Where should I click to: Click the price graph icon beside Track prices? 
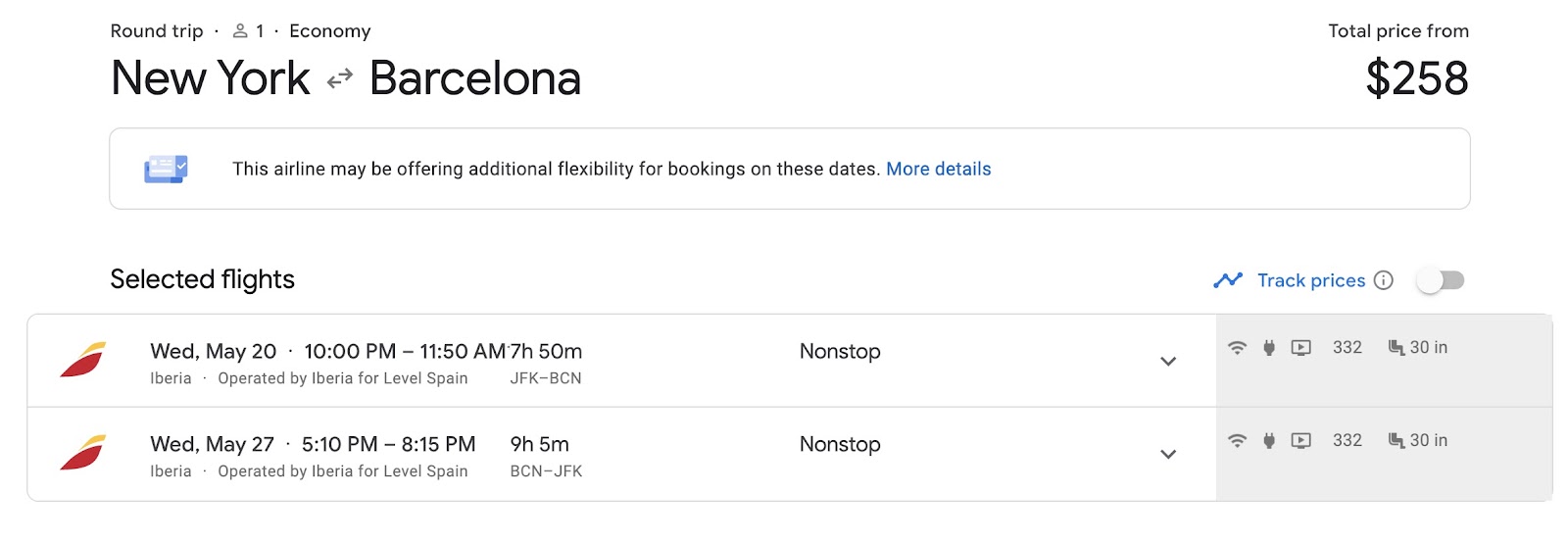[1228, 280]
